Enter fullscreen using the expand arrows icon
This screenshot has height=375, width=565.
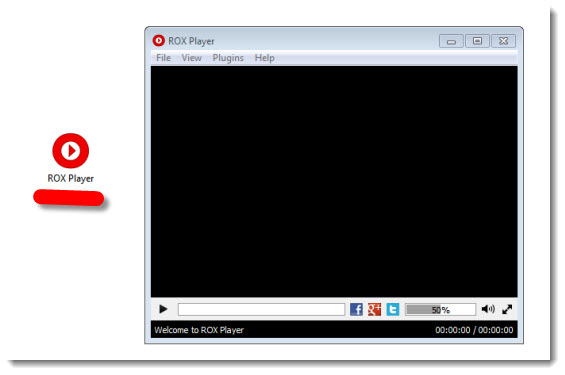[507, 309]
